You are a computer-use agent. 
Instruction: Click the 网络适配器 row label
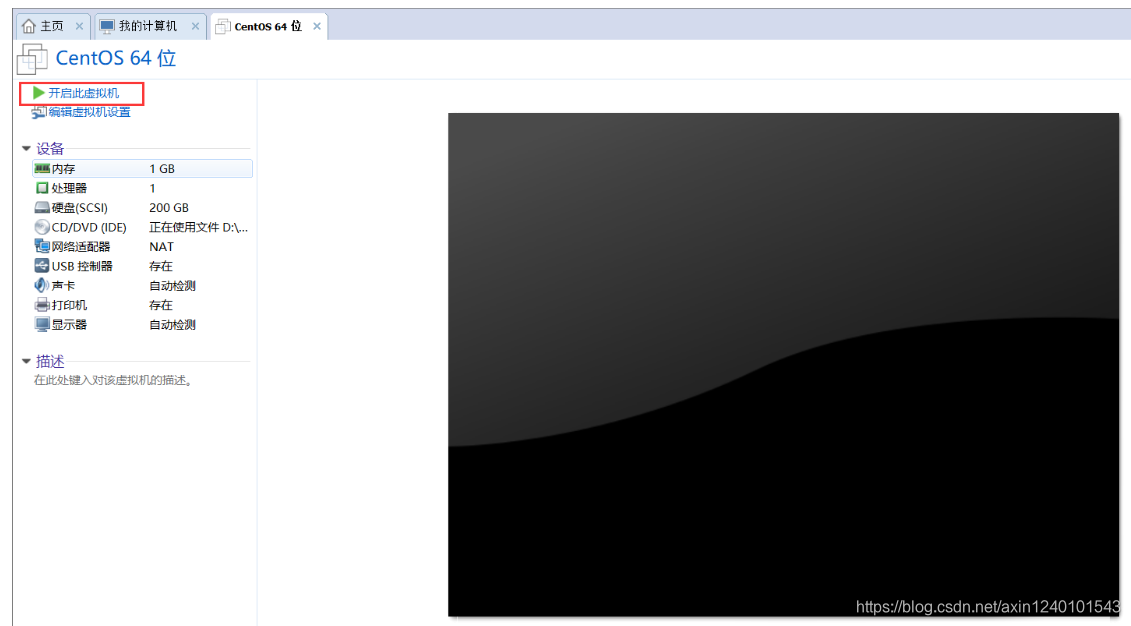coord(81,247)
